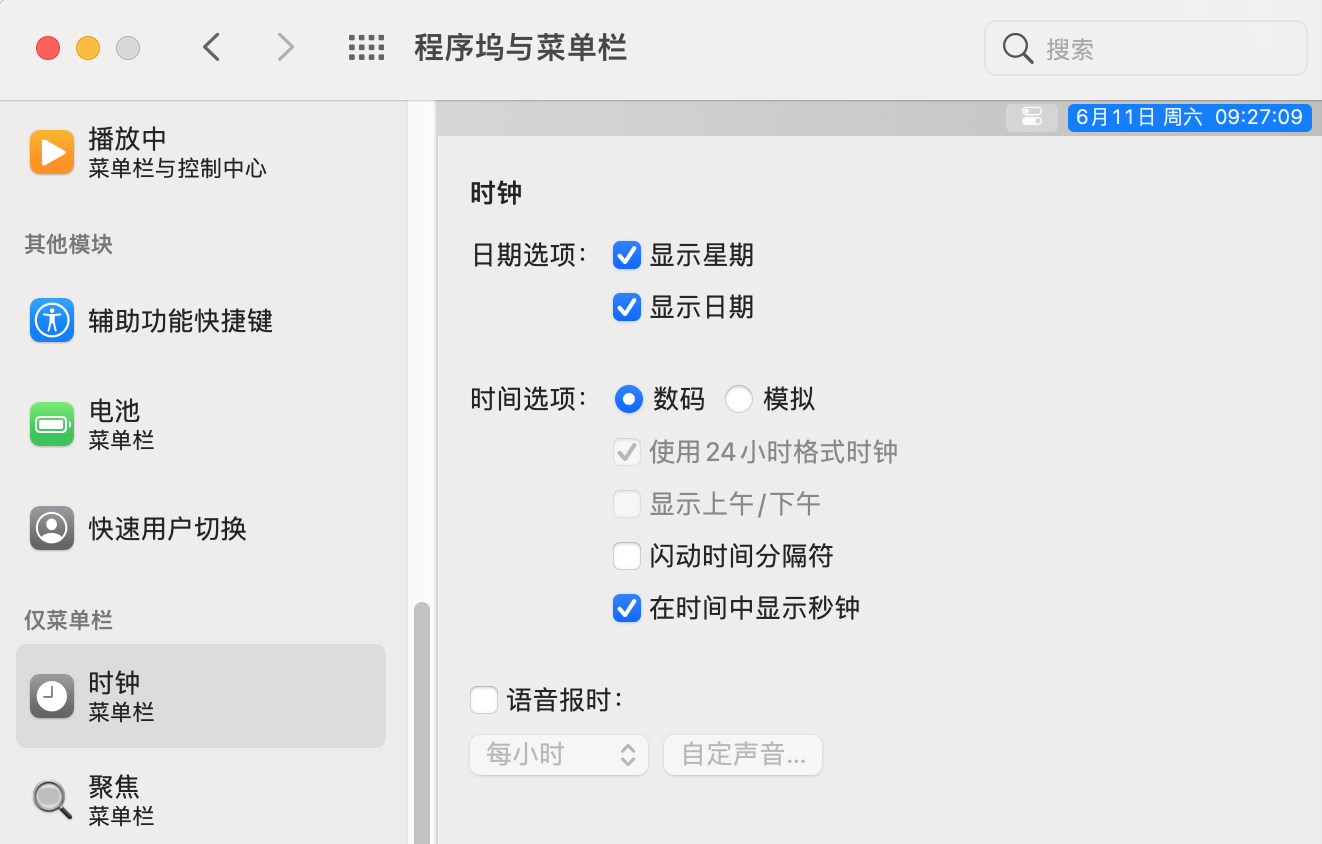Enable the 语音报时 checkbox

tap(484, 700)
